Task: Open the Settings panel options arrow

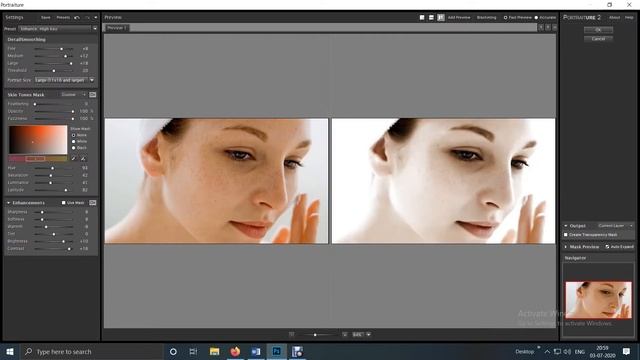Action: point(96,18)
